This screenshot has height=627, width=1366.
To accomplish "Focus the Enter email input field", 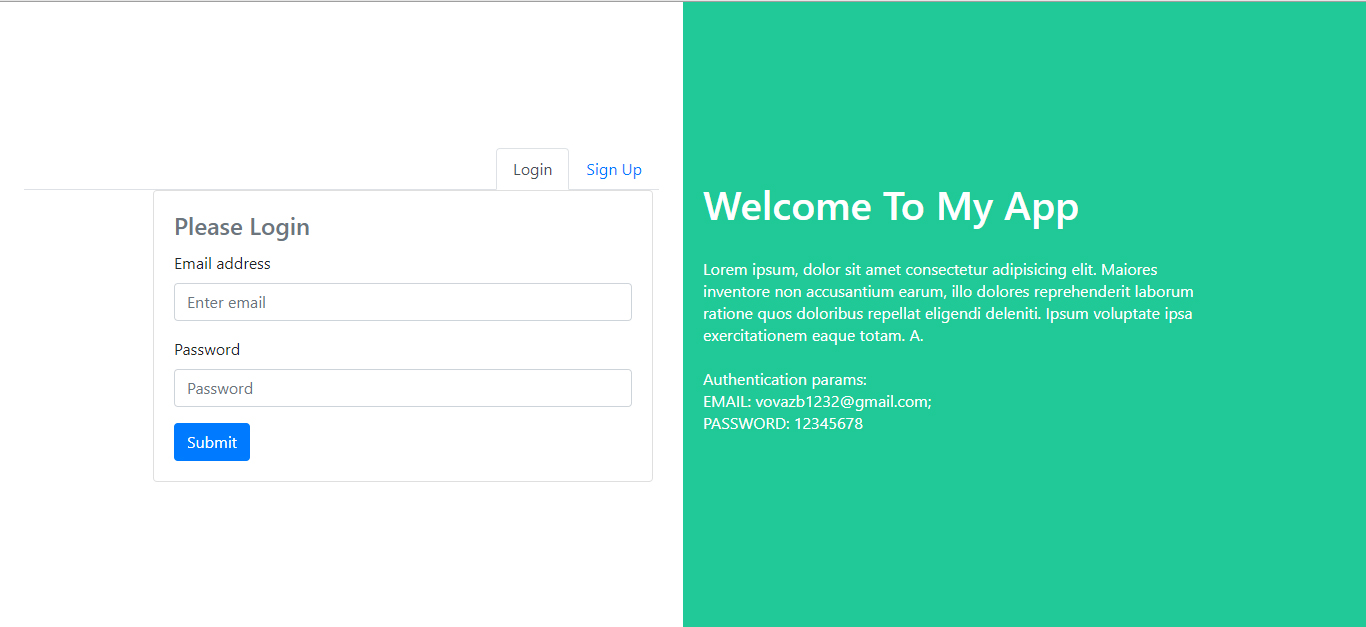I will [403, 302].
